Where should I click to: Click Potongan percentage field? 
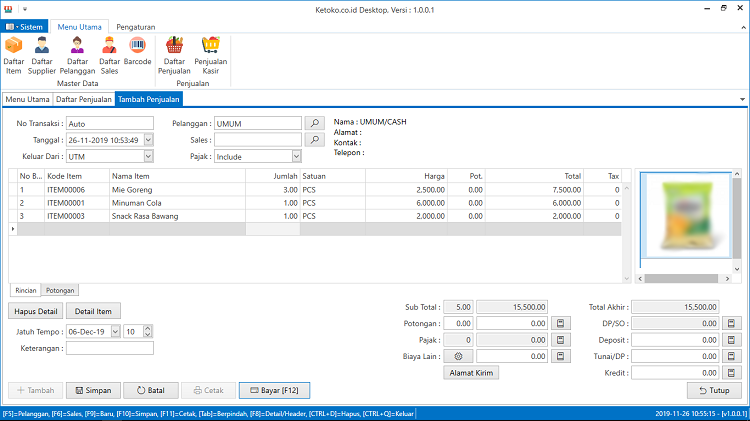458,323
